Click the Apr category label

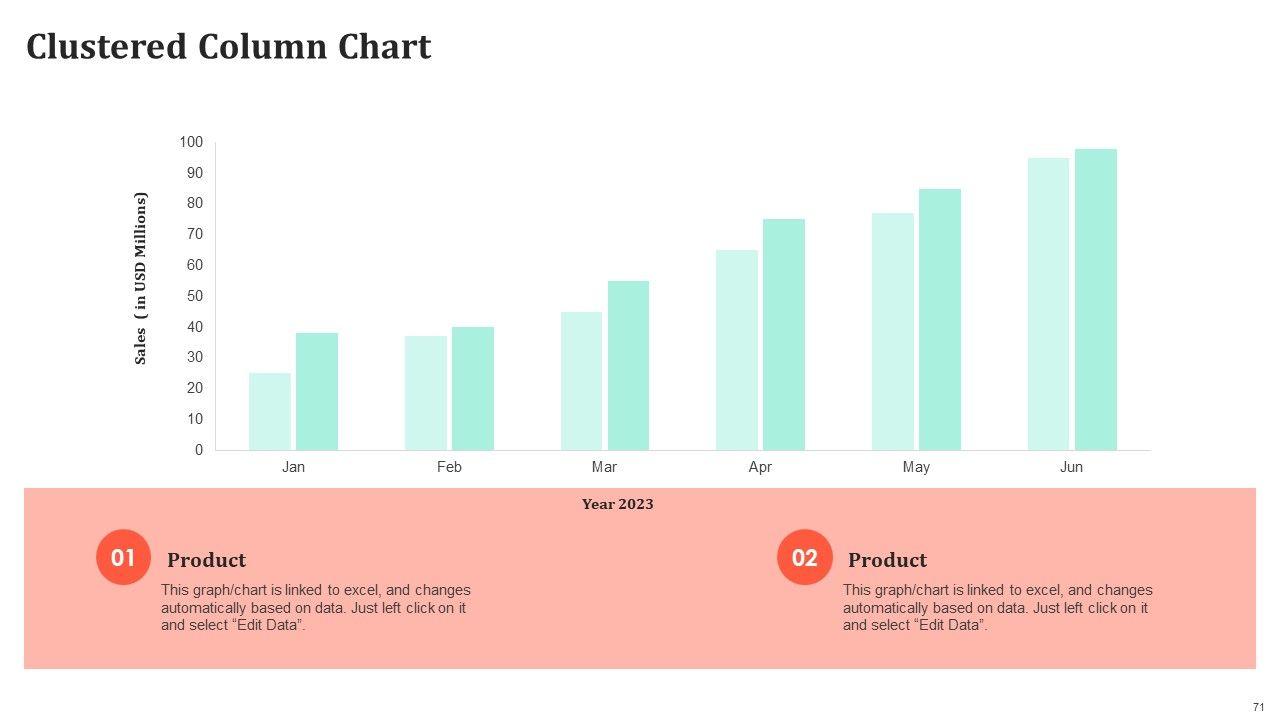760,467
